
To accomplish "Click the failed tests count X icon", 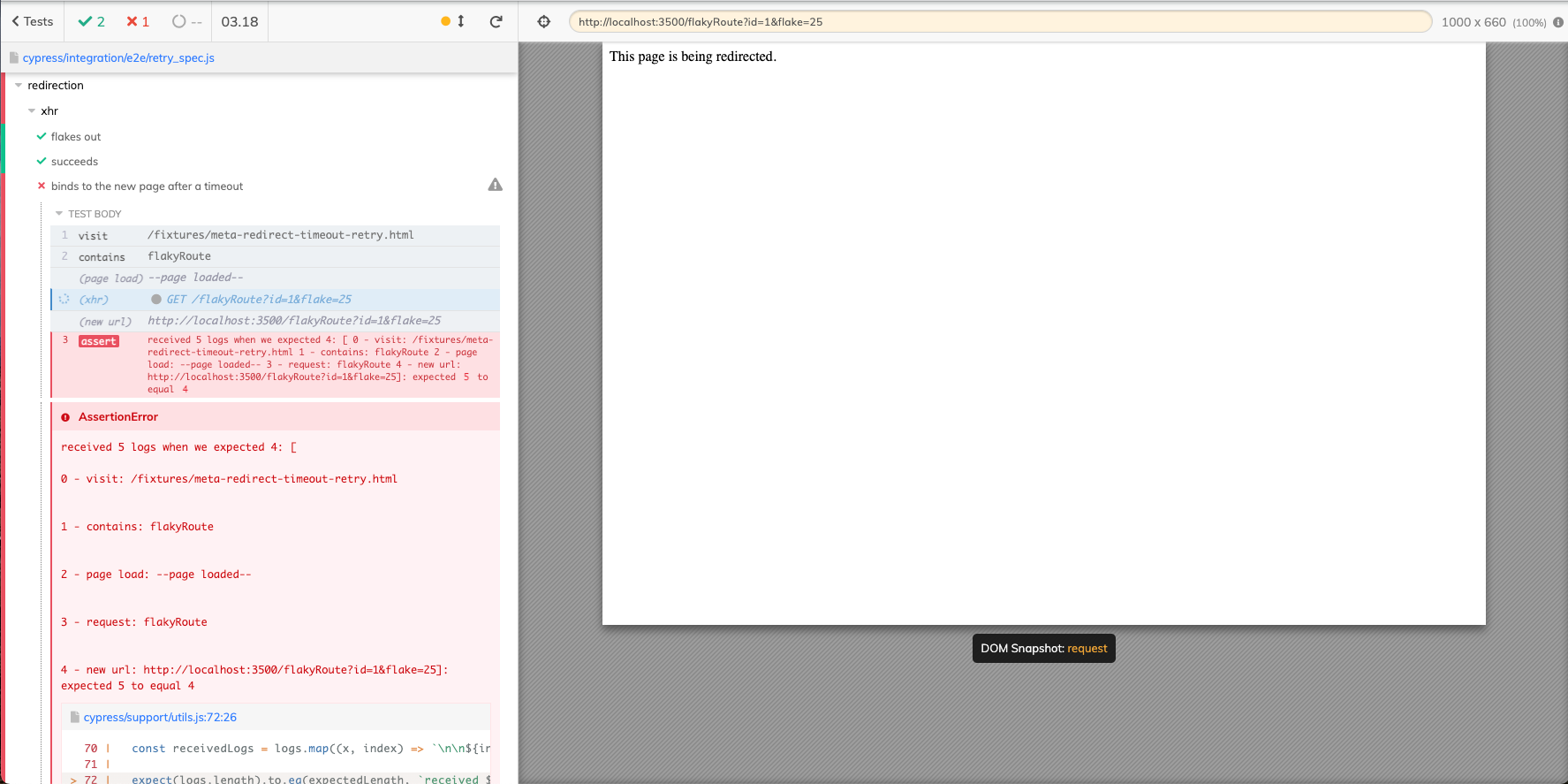I will click(x=132, y=21).
